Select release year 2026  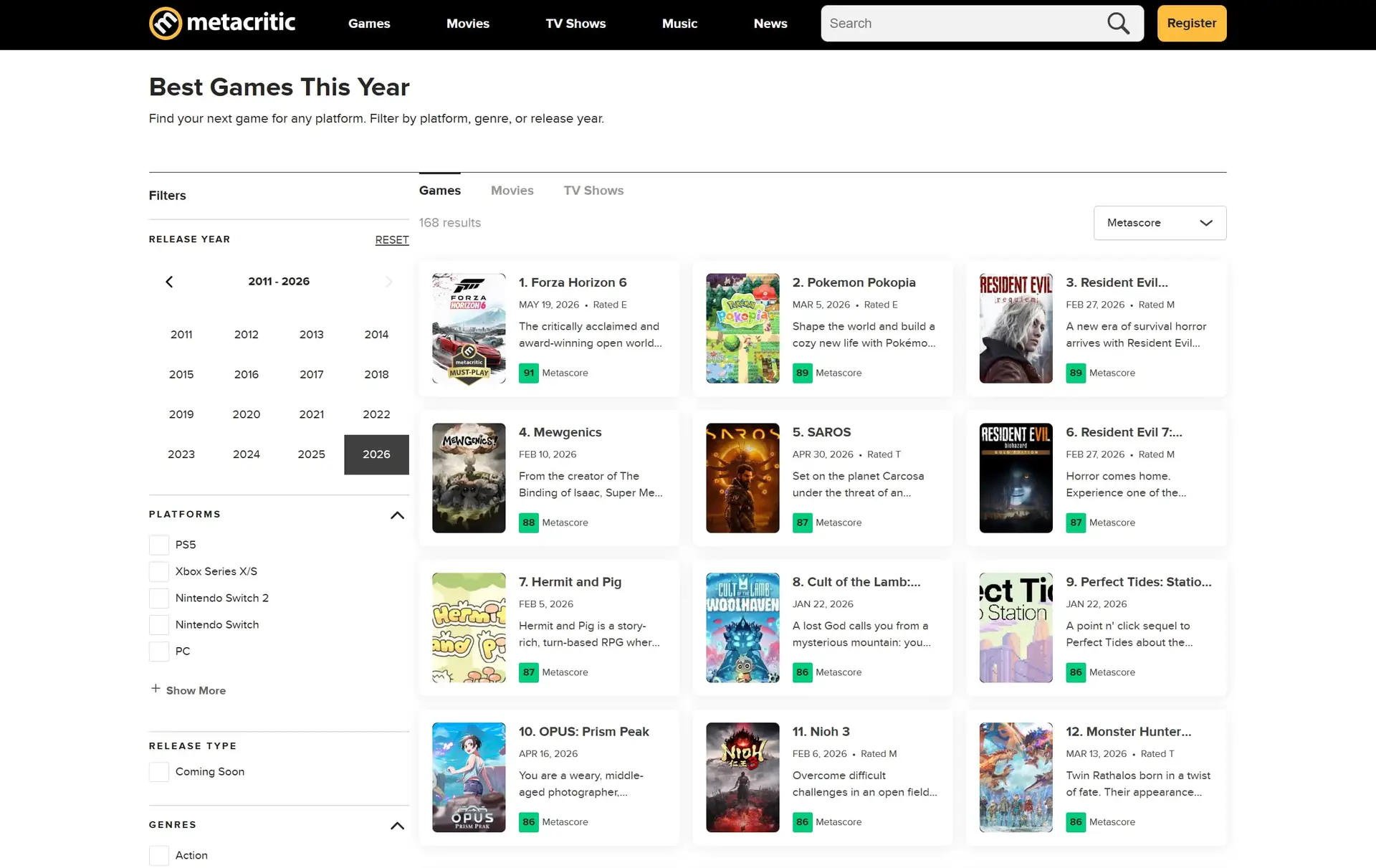coord(376,454)
